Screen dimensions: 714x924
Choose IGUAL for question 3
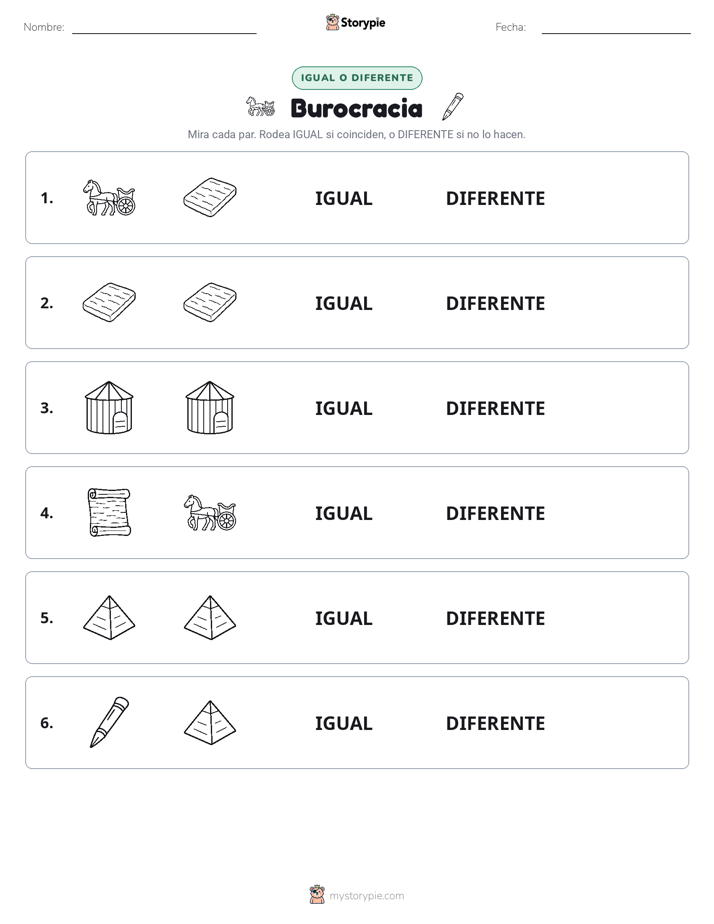(343, 408)
